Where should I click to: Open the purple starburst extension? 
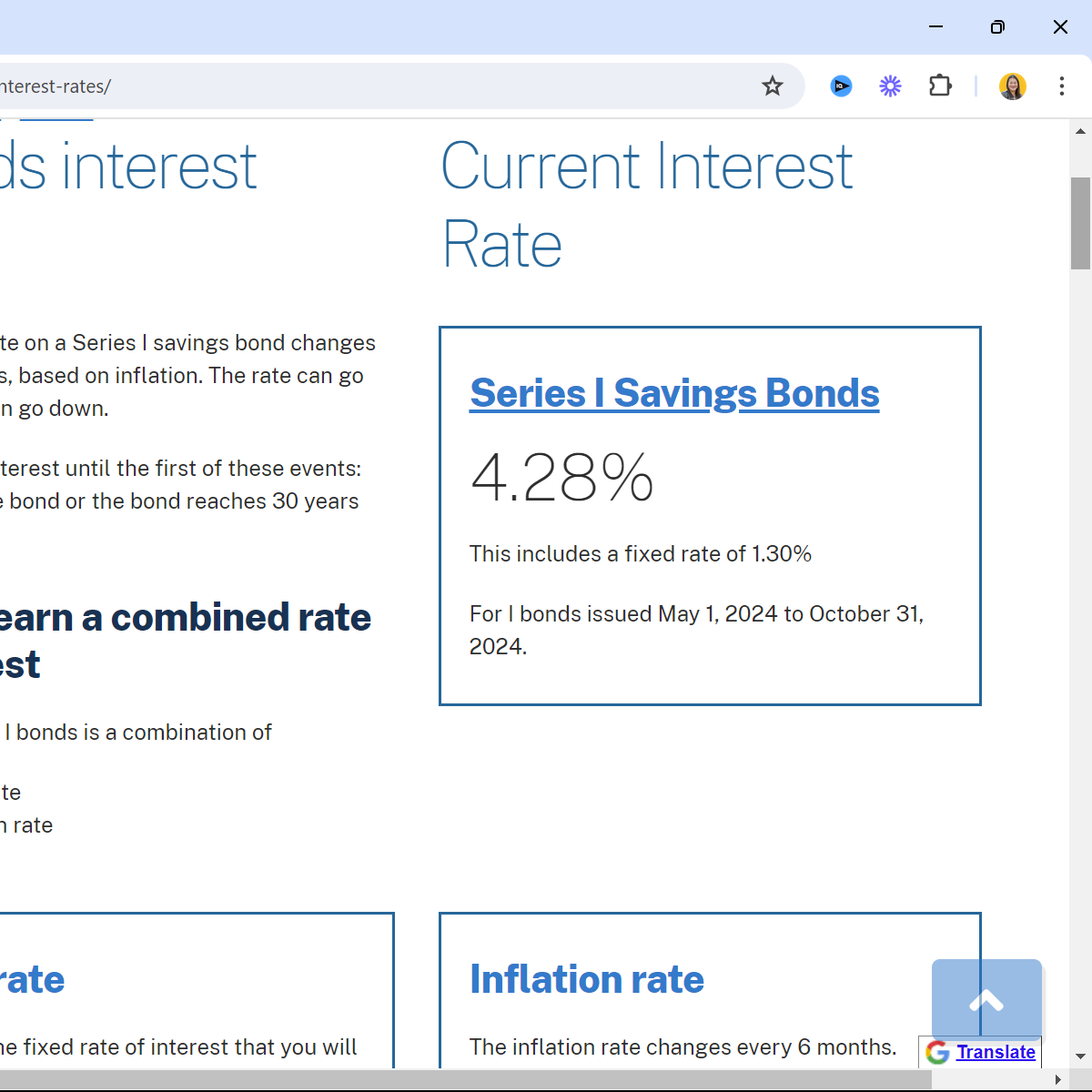[x=890, y=86]
